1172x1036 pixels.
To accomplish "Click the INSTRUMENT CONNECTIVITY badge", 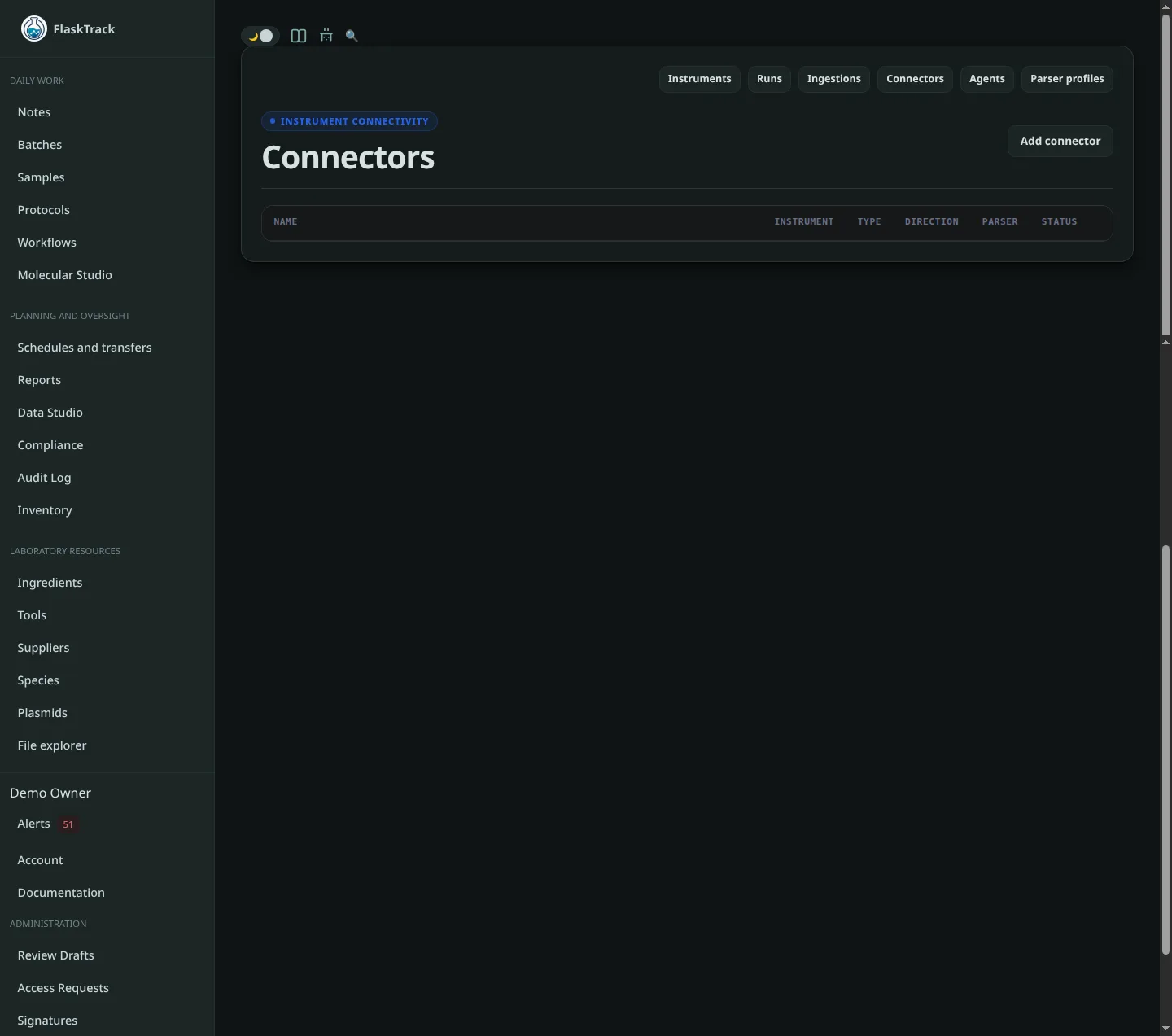I will [x=349, y=121].
